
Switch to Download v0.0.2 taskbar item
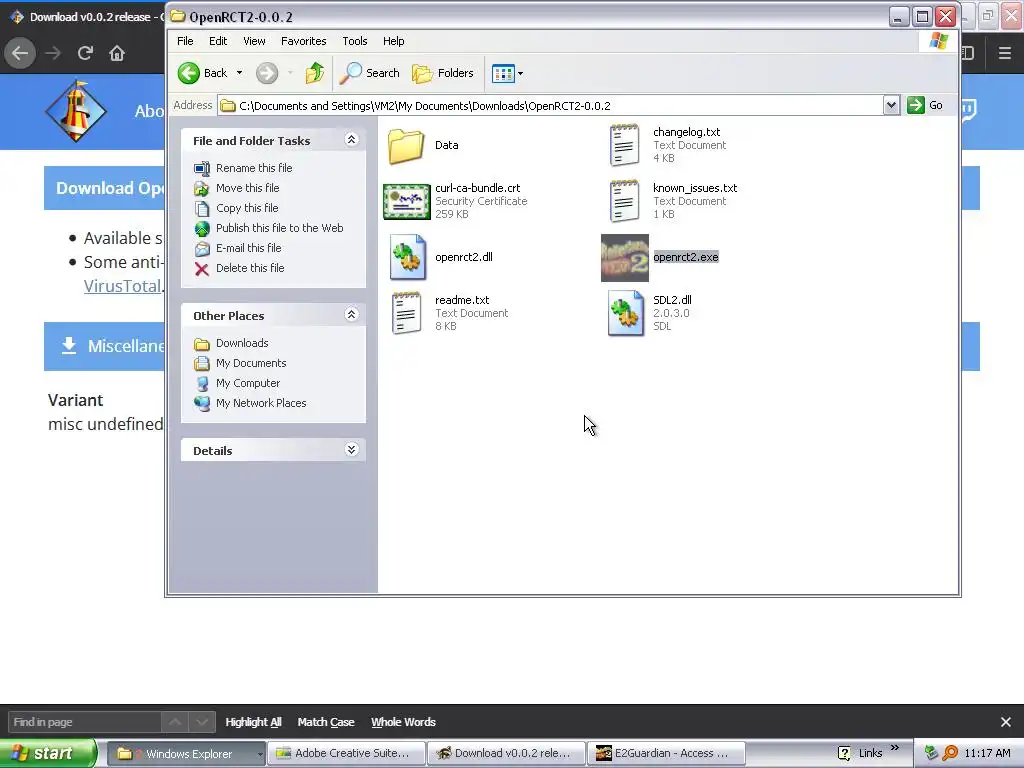(506, 754)
